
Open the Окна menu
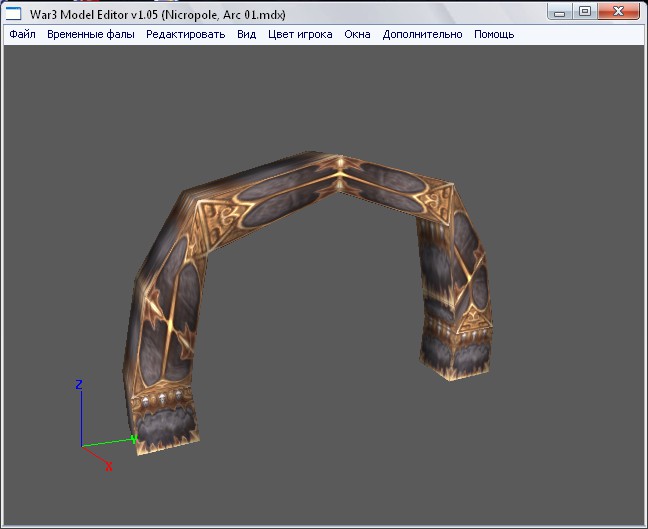click(357, 34)
